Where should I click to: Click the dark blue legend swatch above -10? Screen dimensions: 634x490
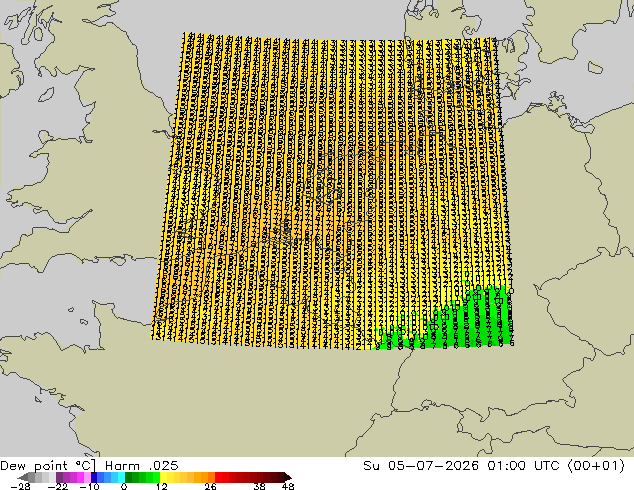pos(94,477)
